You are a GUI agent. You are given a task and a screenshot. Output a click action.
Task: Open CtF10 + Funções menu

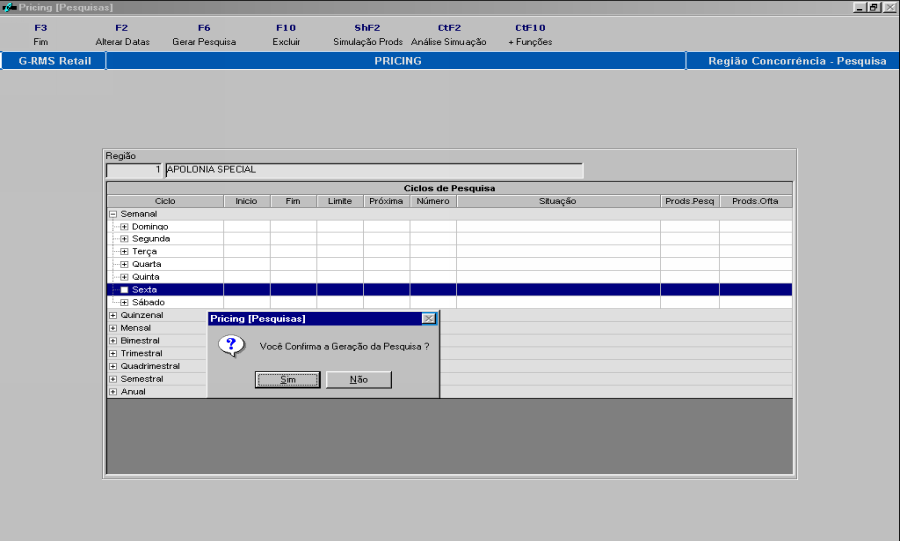pos(530,34)
